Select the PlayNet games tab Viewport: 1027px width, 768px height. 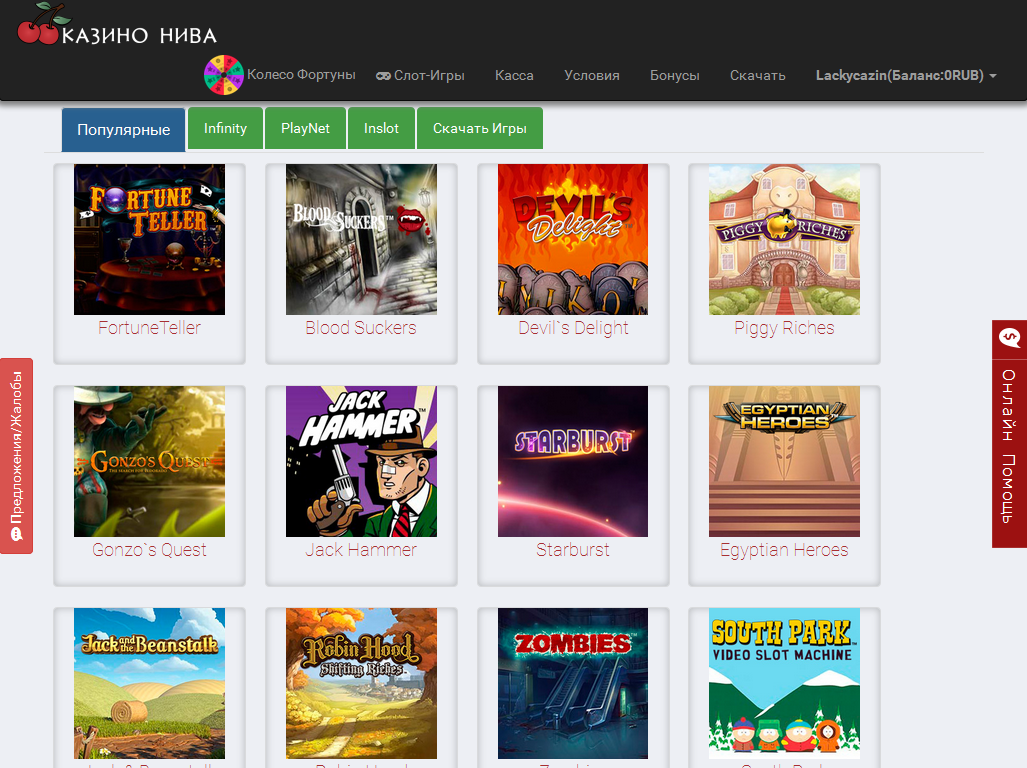(305, 129)
